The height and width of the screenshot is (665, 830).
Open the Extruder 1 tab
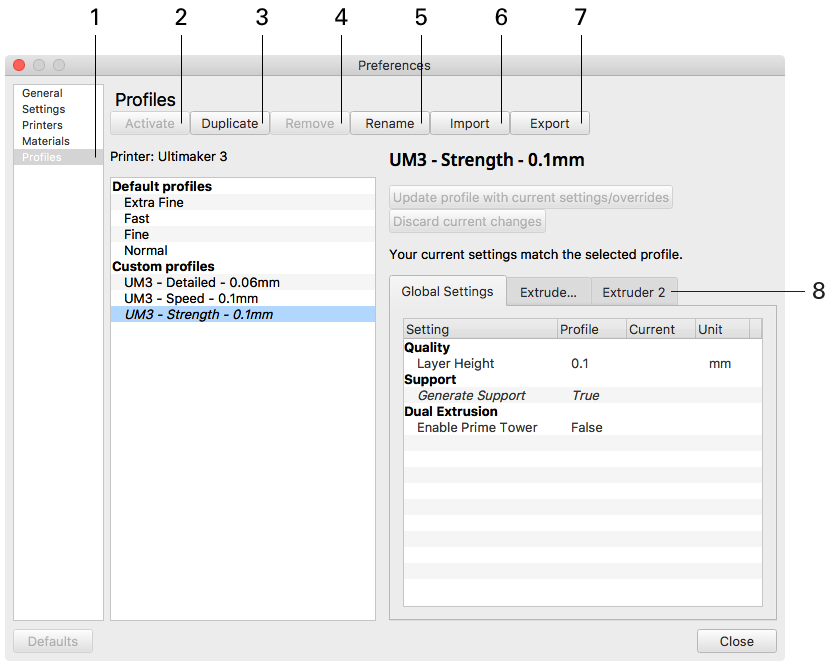[x=548, y=292]
